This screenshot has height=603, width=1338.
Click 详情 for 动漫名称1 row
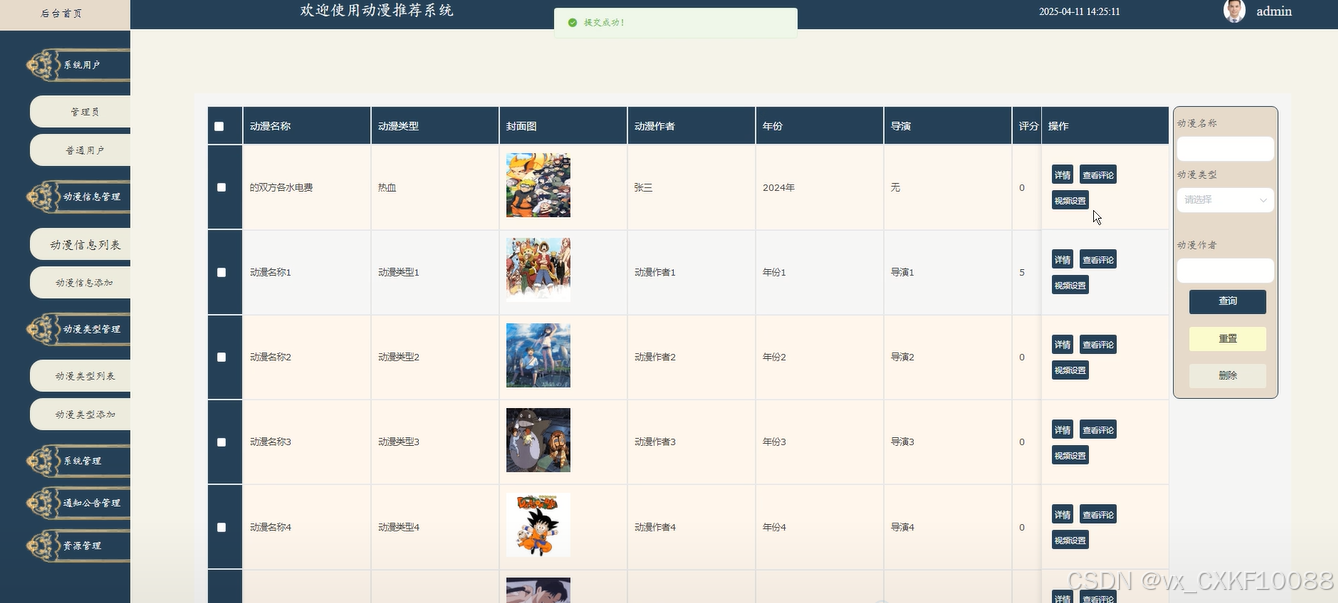tap(1062, 260)
